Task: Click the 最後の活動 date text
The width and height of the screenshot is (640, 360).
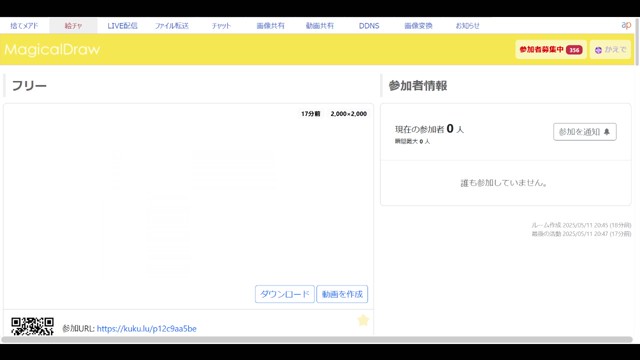Action: (x=581, y=234)
